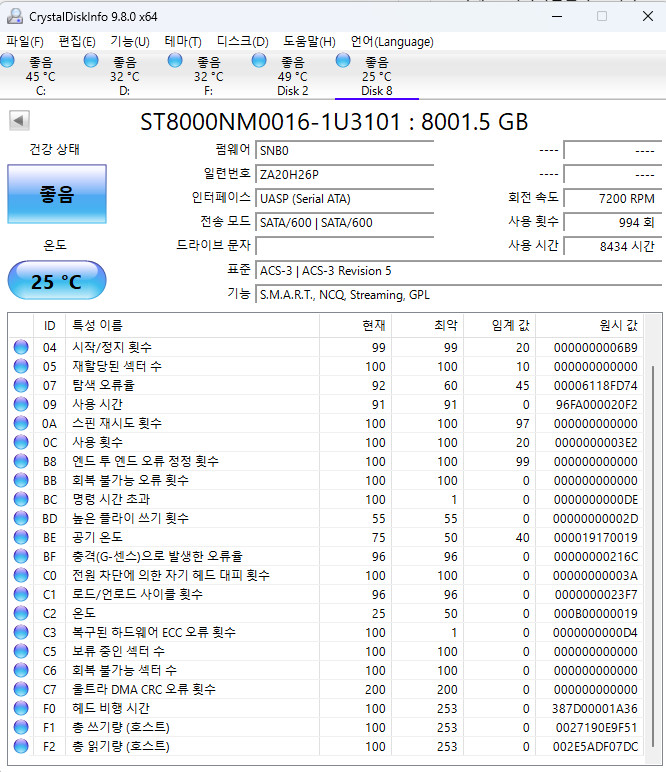Click the 현재 column header
The width and height of the screenshot is (666, 772).
click(355, 325)
